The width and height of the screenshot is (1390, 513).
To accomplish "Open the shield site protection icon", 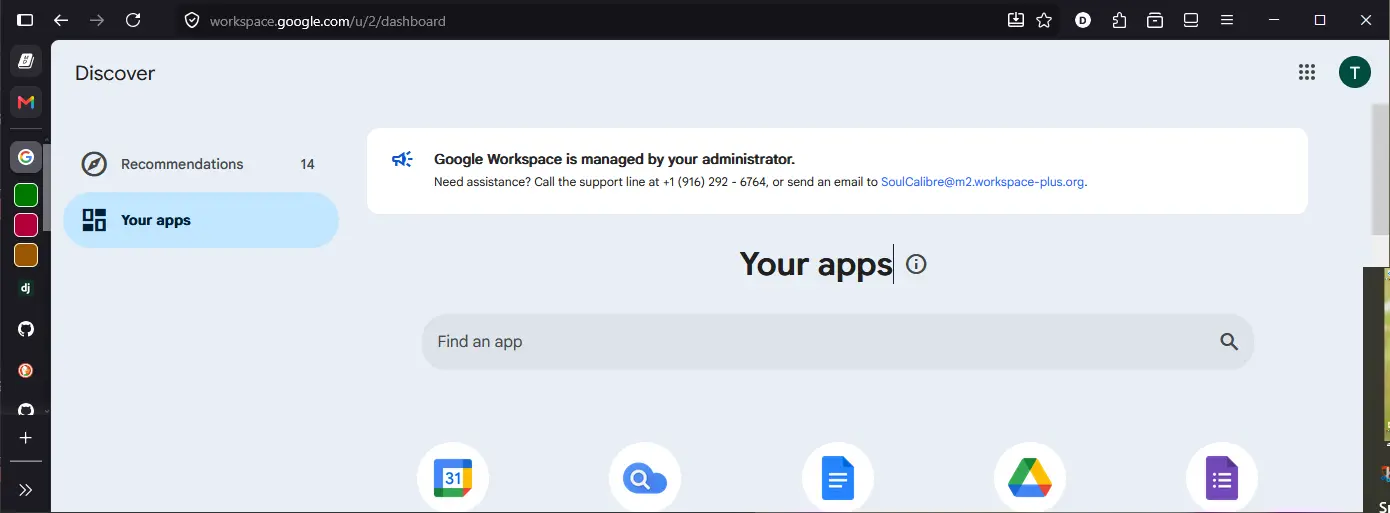I will coord(192,20).
